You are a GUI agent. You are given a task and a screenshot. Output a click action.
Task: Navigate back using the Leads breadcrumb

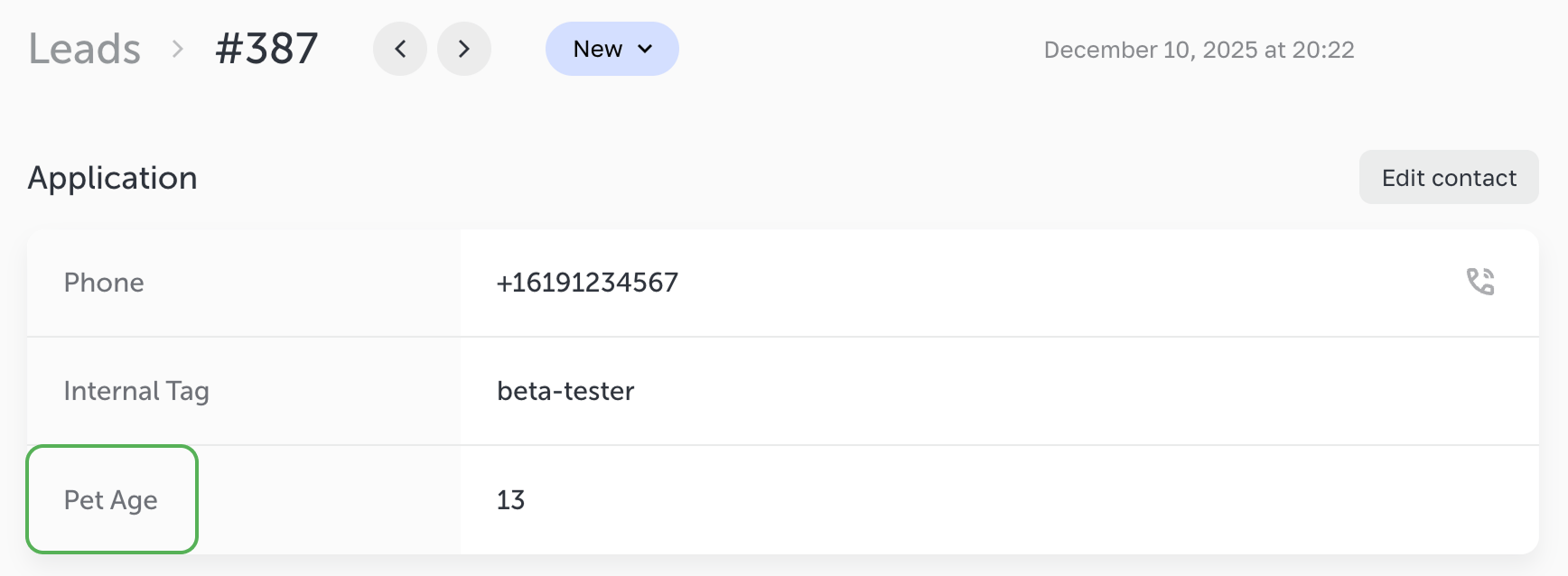[x=84, y=49]
